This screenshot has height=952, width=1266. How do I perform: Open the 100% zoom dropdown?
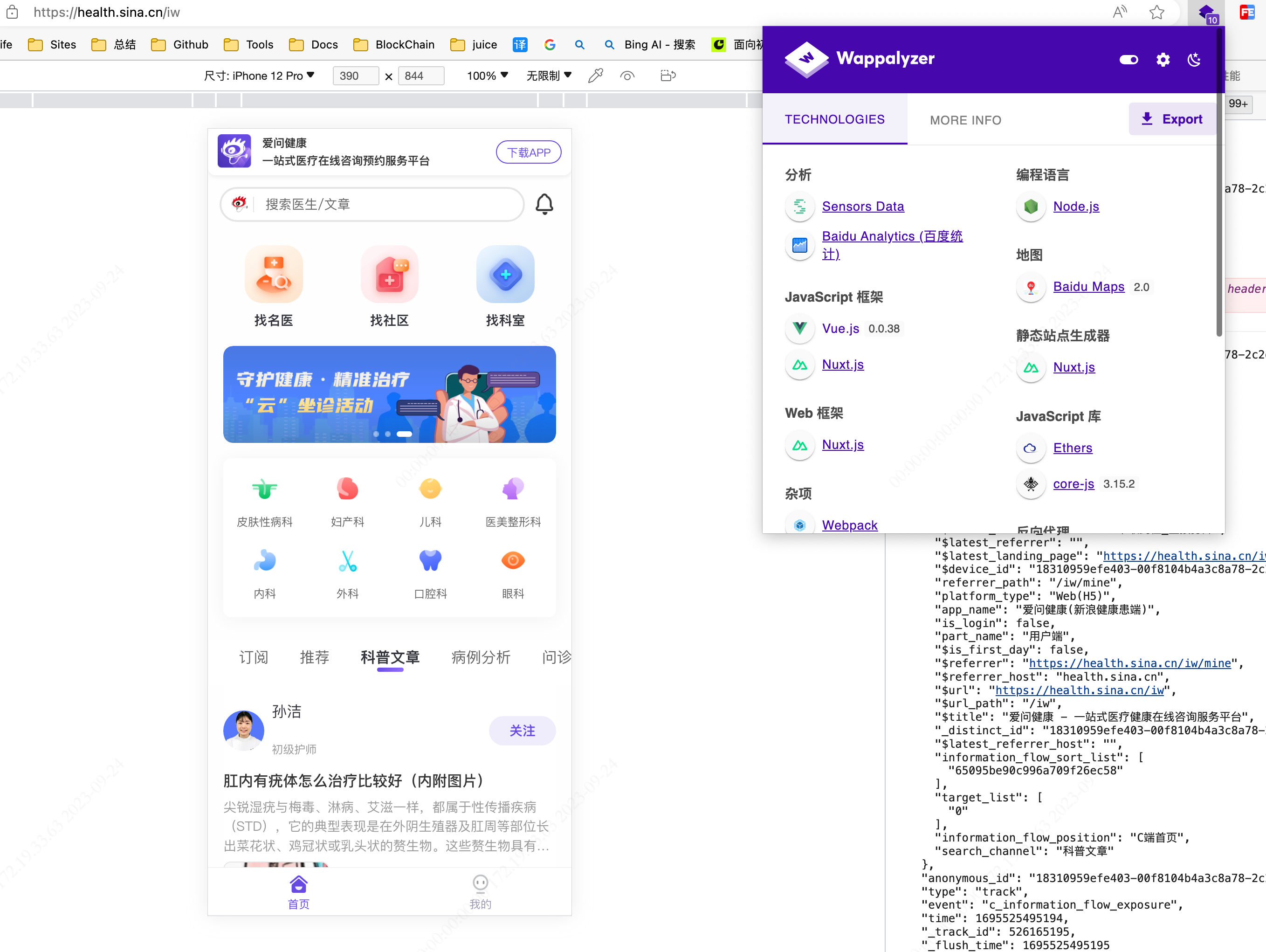click(487, 76)
